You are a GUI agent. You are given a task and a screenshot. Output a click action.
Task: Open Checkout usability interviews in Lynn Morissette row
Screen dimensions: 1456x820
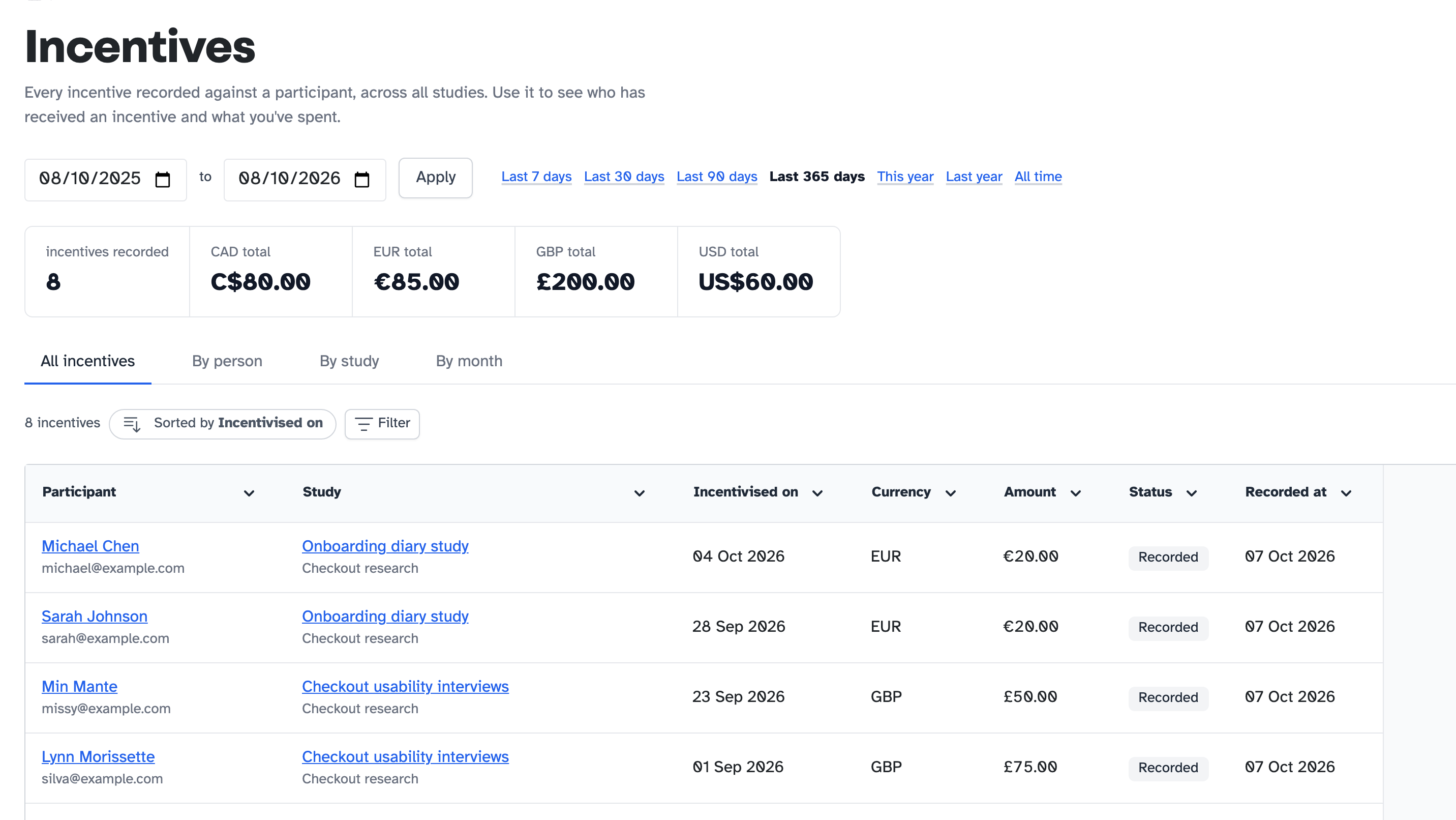tap(405, 756)
